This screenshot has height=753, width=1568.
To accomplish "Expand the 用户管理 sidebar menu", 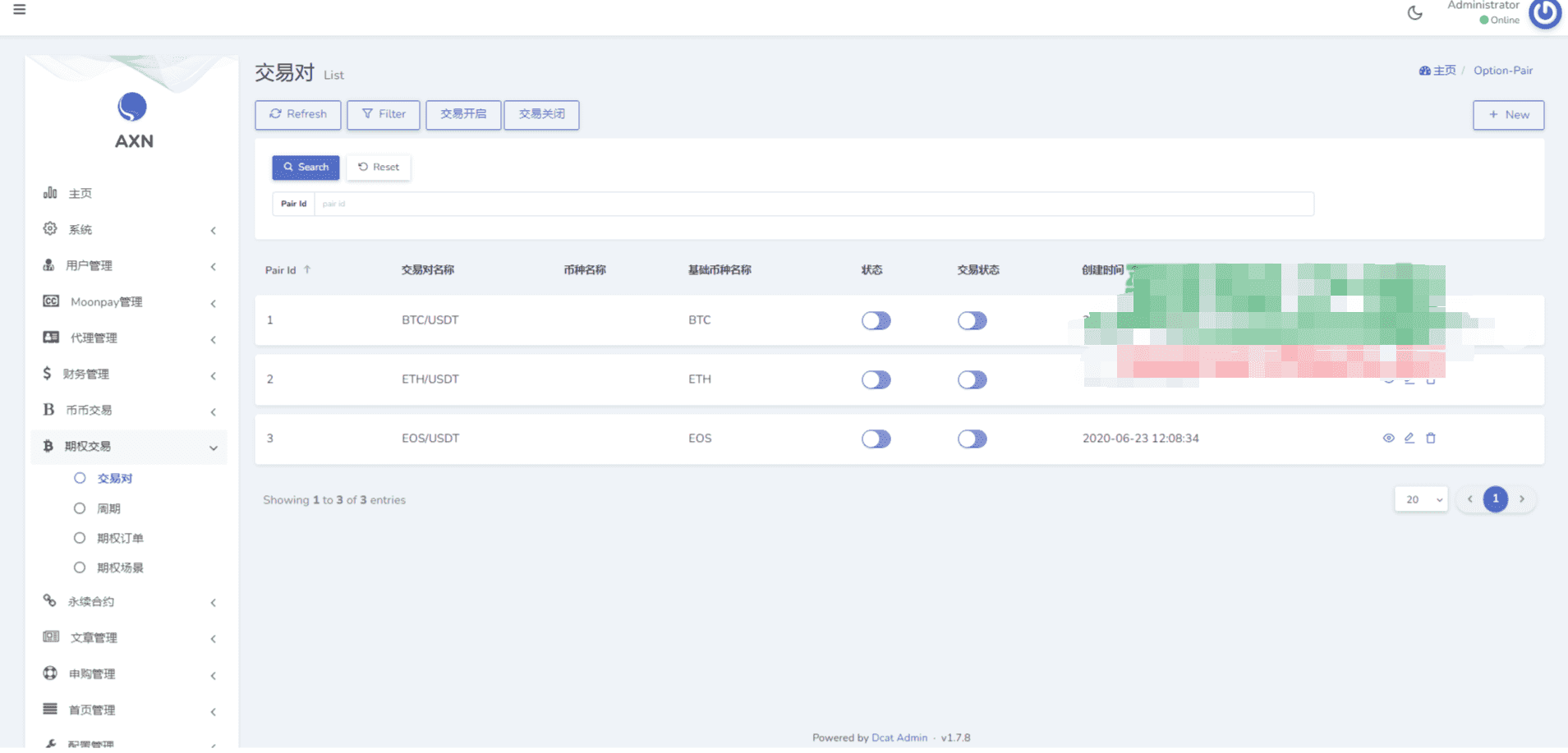I will coord(129,265).
